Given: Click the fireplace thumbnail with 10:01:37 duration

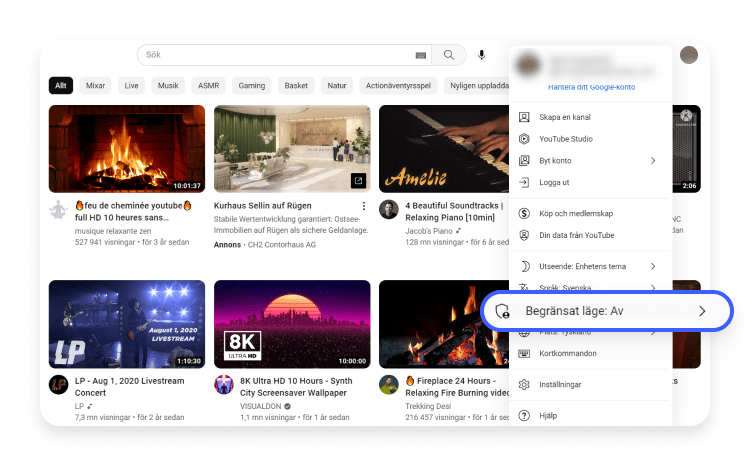Looking at the screenshot, I should [x=127, y=149].
